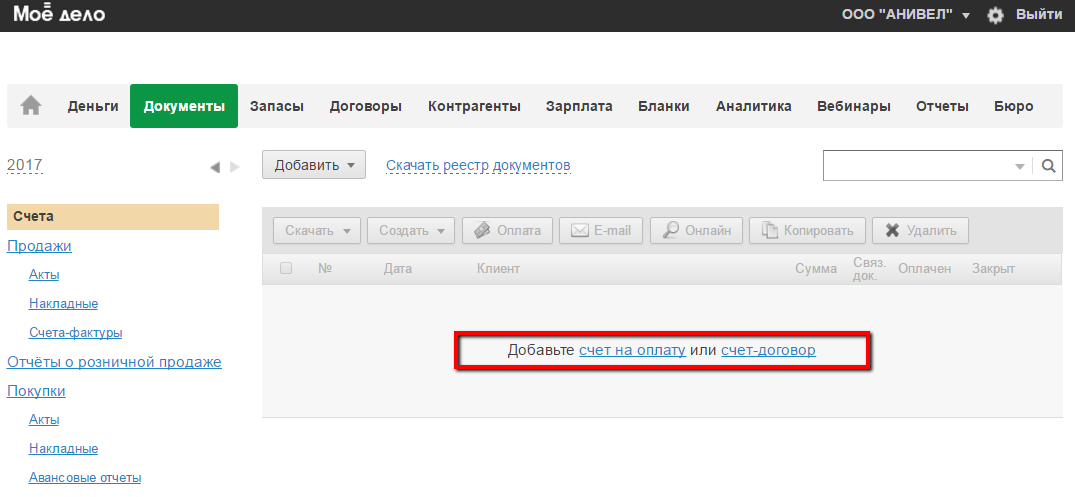Open settings gear icon in header
1075x497 pixels.
[x=995, y=15]
